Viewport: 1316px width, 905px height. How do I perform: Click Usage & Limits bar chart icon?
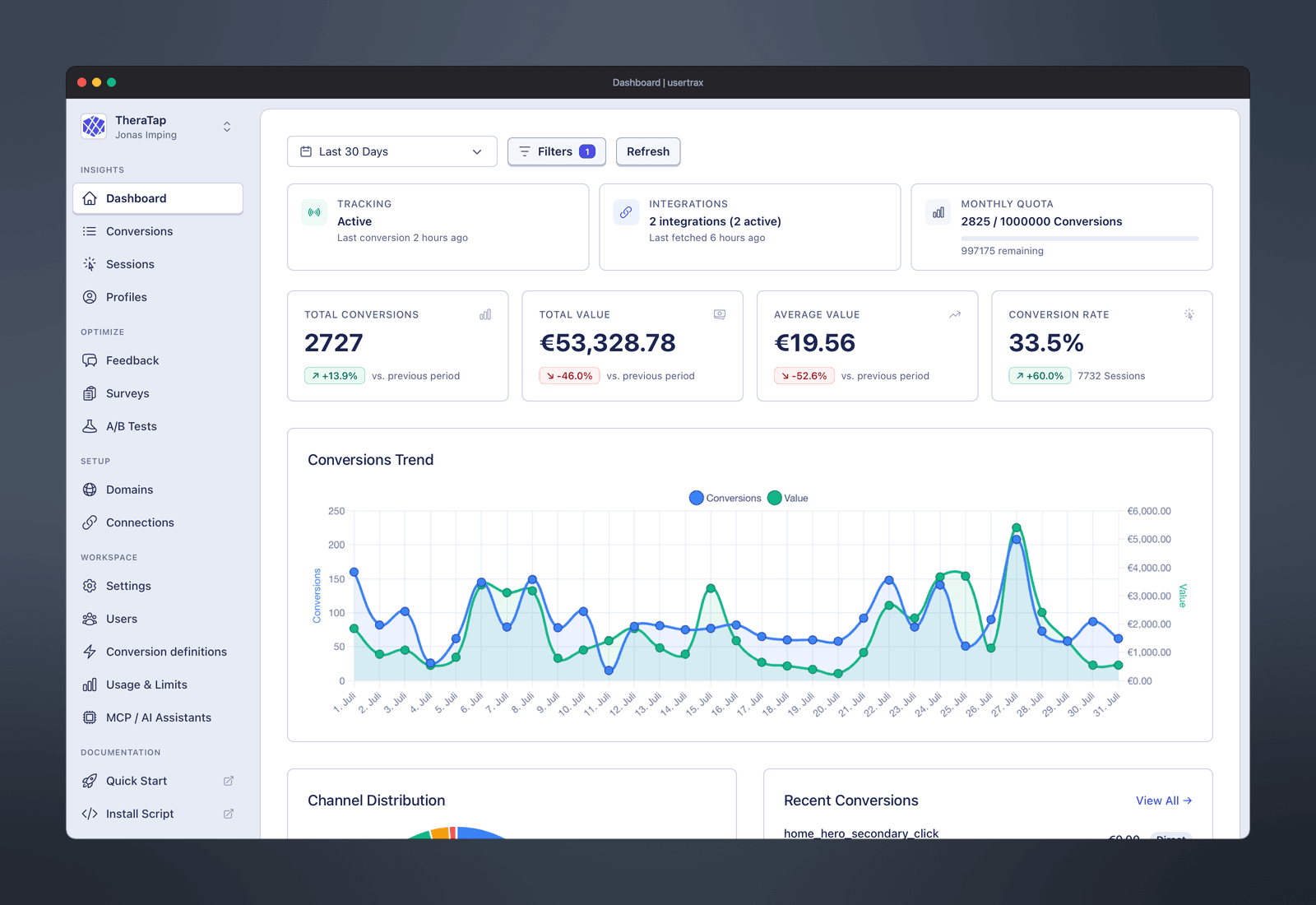[x=90, y=685]
